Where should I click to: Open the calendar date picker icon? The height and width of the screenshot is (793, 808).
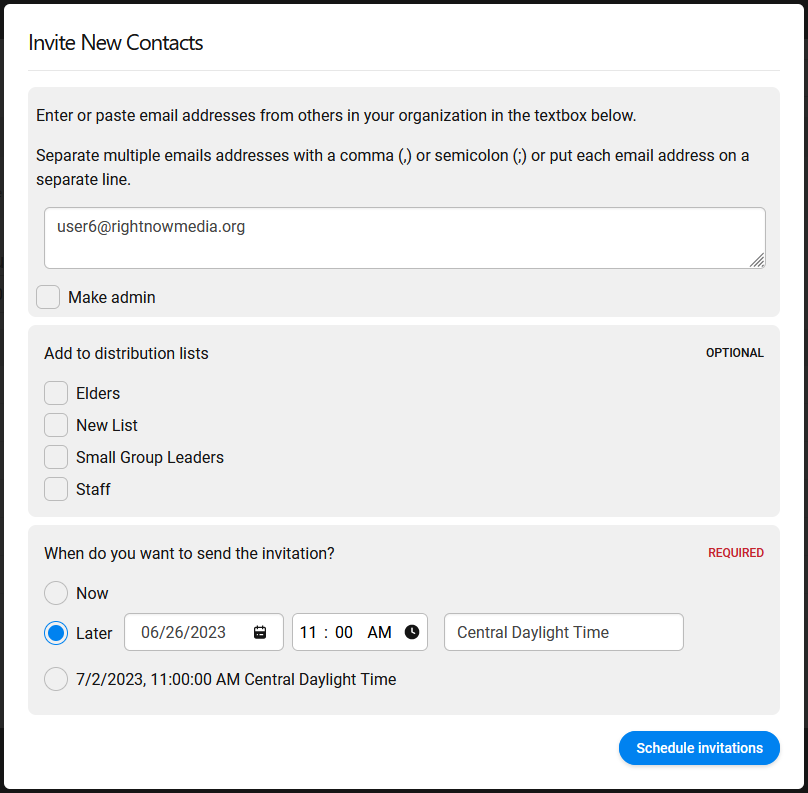262,631
